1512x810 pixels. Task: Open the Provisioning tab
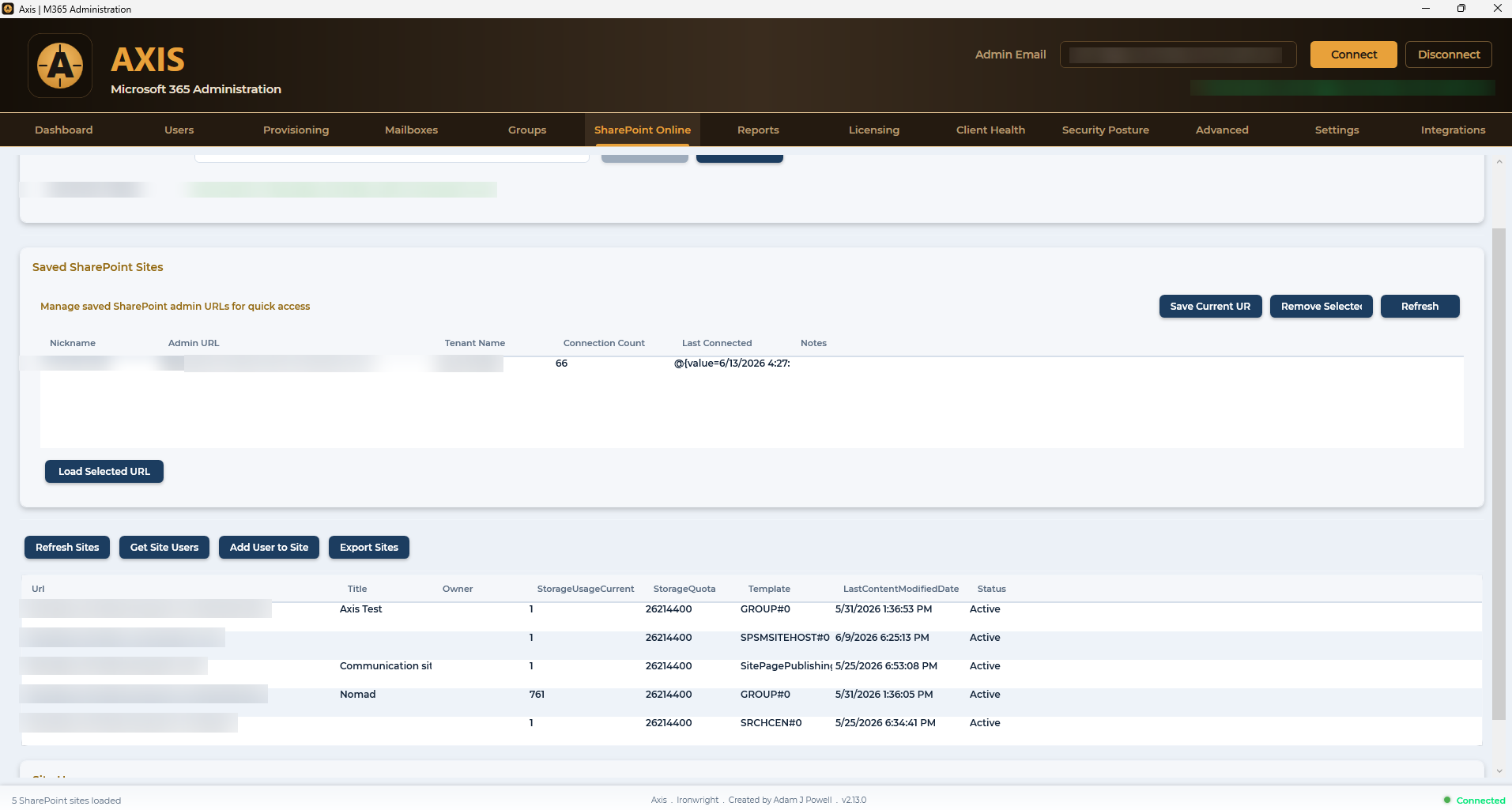(x=296, y=130)
